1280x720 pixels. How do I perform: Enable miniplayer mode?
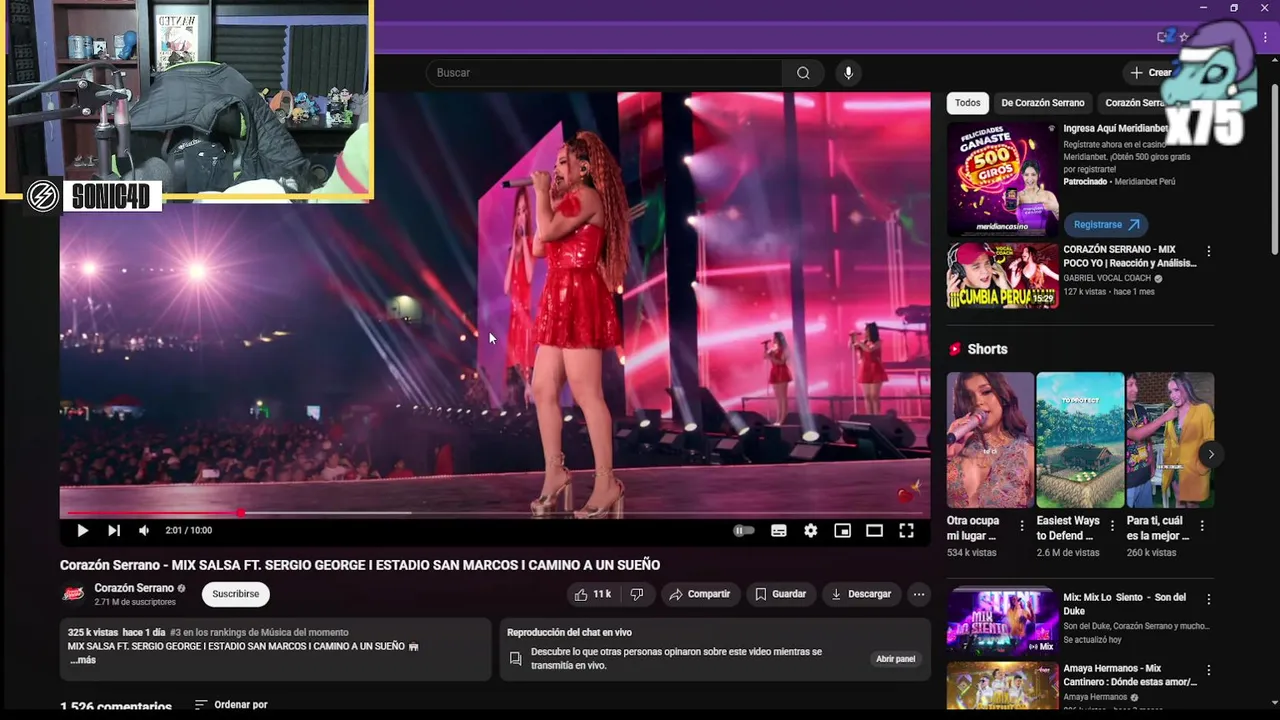(x=843, y=531)
